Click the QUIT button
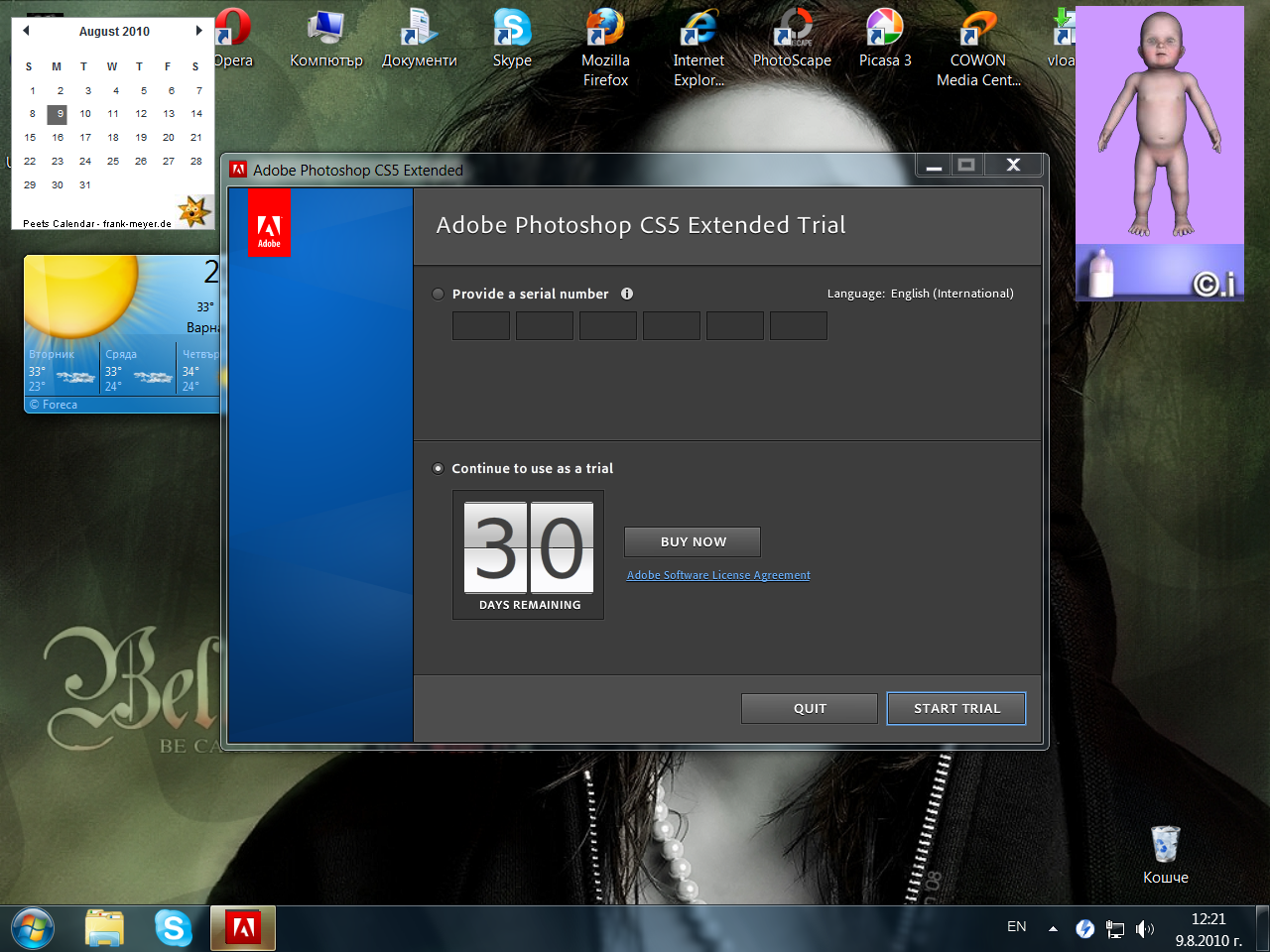The image size is (1270, 952). (810, 709)
